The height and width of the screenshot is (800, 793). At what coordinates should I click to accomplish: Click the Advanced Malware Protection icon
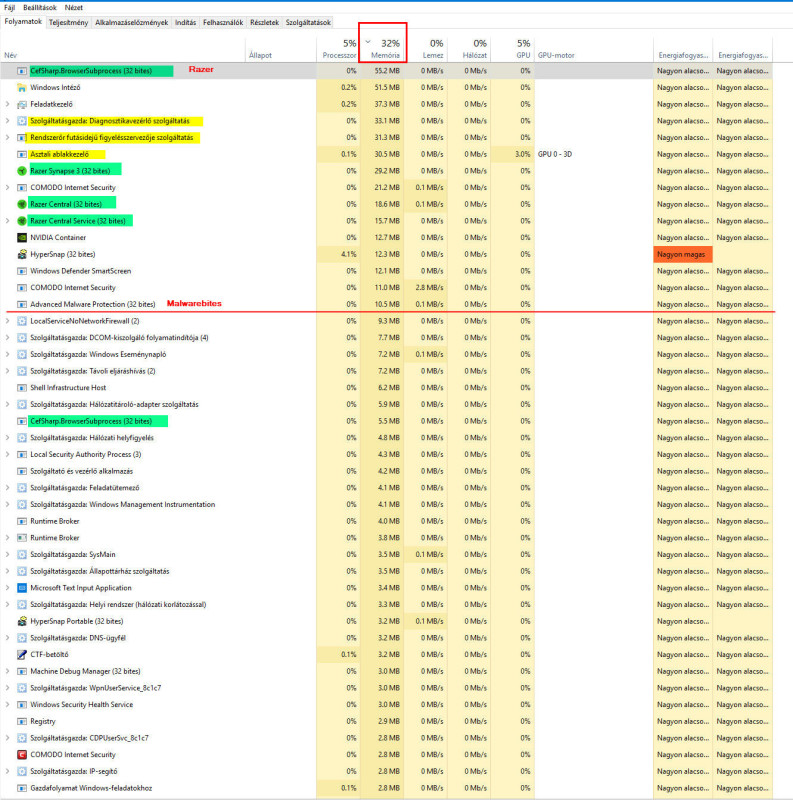(21, 304)
